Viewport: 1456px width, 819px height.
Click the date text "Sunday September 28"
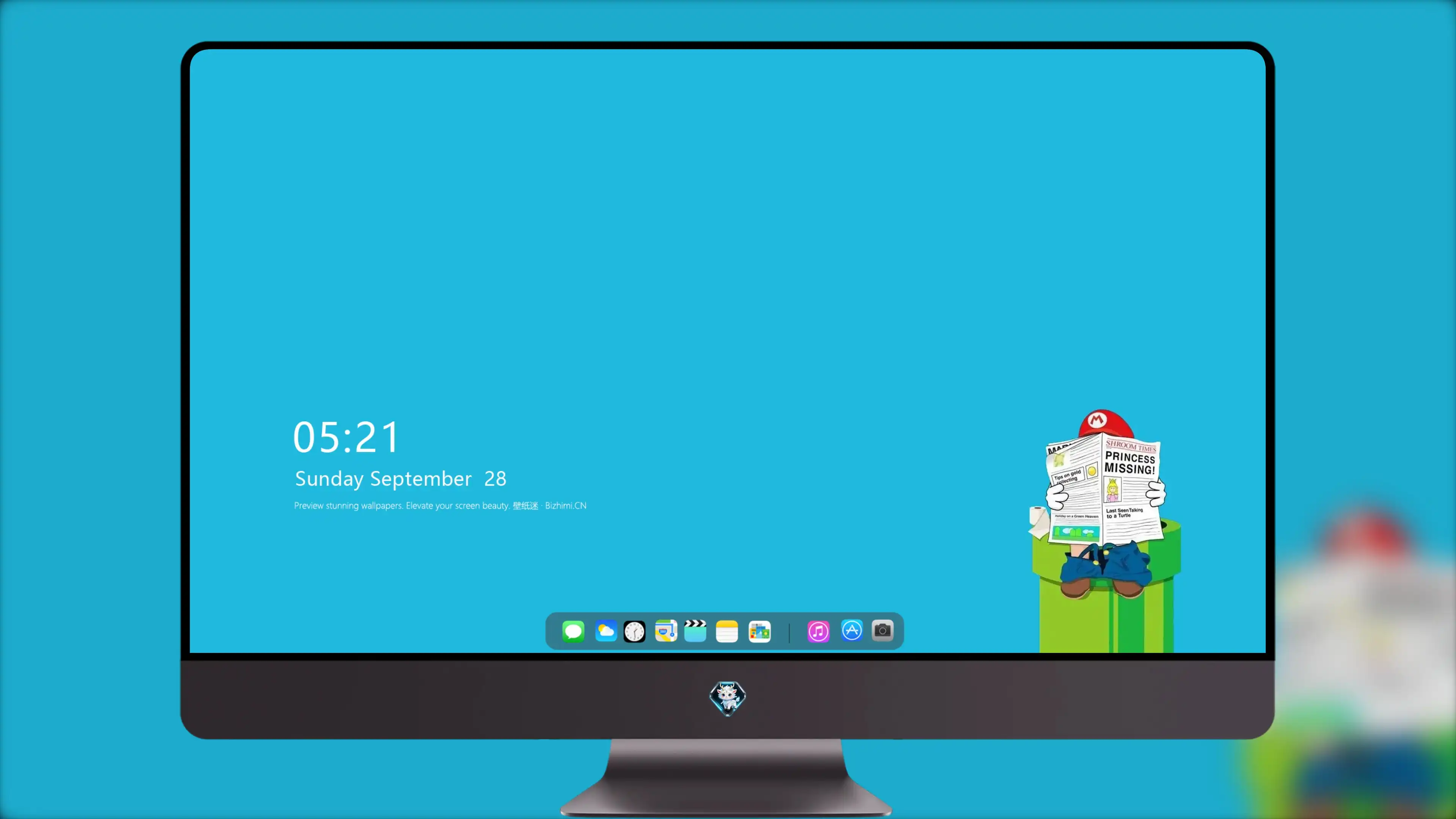[x=401, y=479]
